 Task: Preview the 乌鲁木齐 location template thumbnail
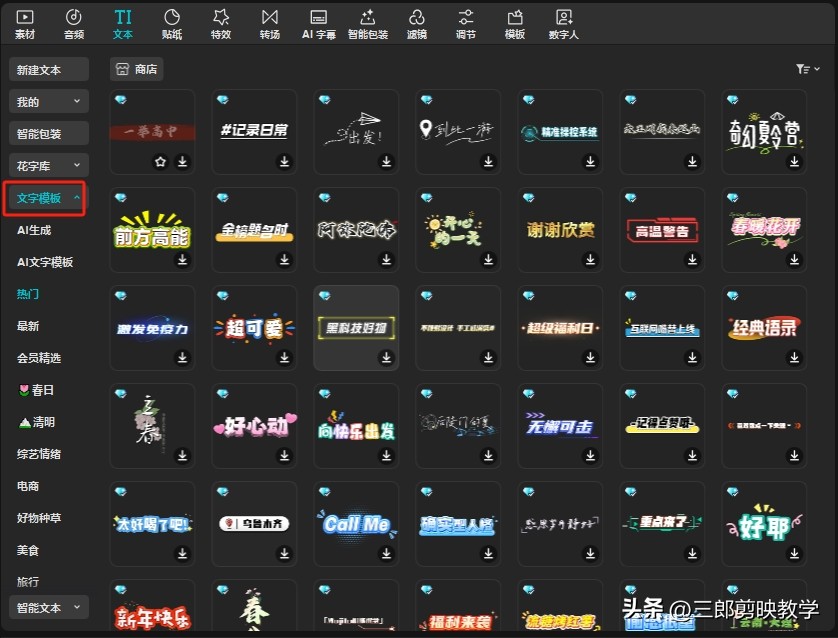[x=254, y=524]
